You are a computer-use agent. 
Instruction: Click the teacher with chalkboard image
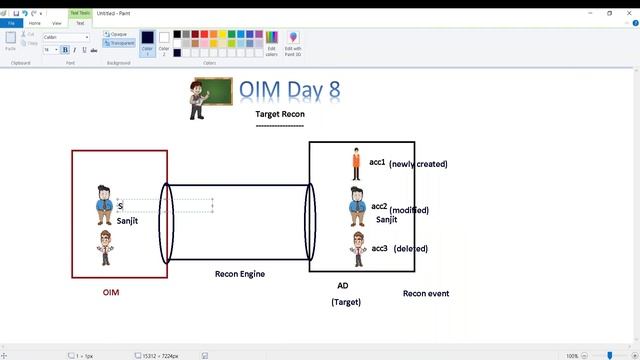tap(211, 98)
